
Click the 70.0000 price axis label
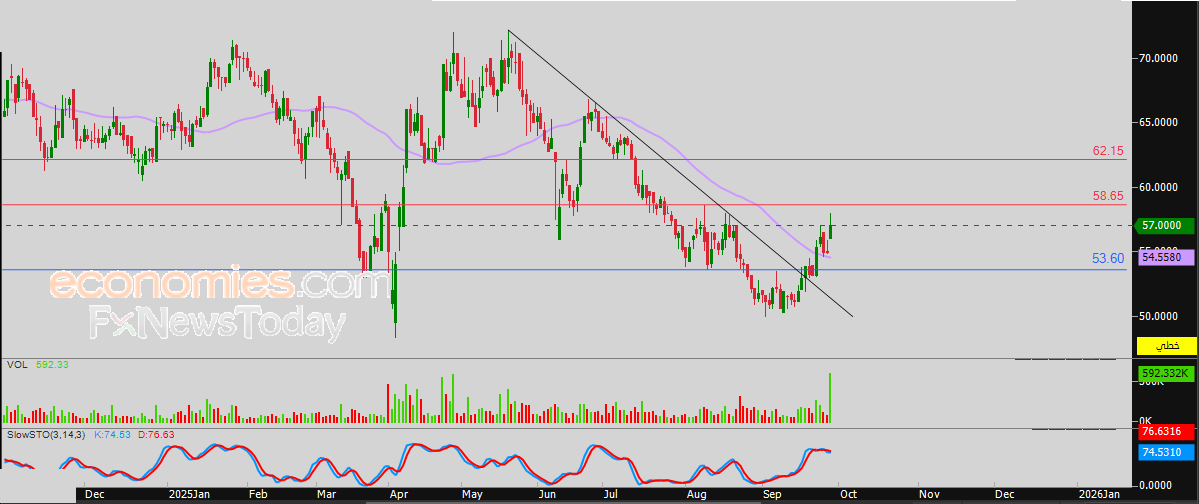1160,58
